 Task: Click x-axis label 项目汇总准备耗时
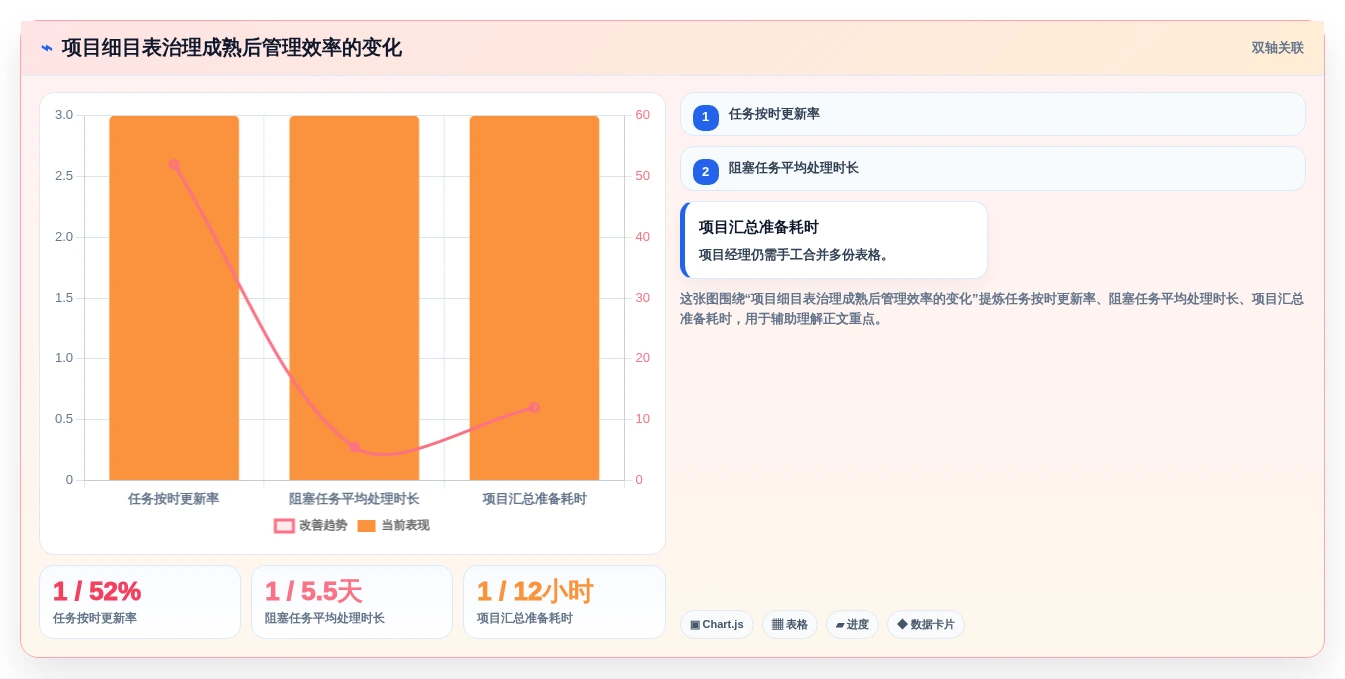coord(534,499)
